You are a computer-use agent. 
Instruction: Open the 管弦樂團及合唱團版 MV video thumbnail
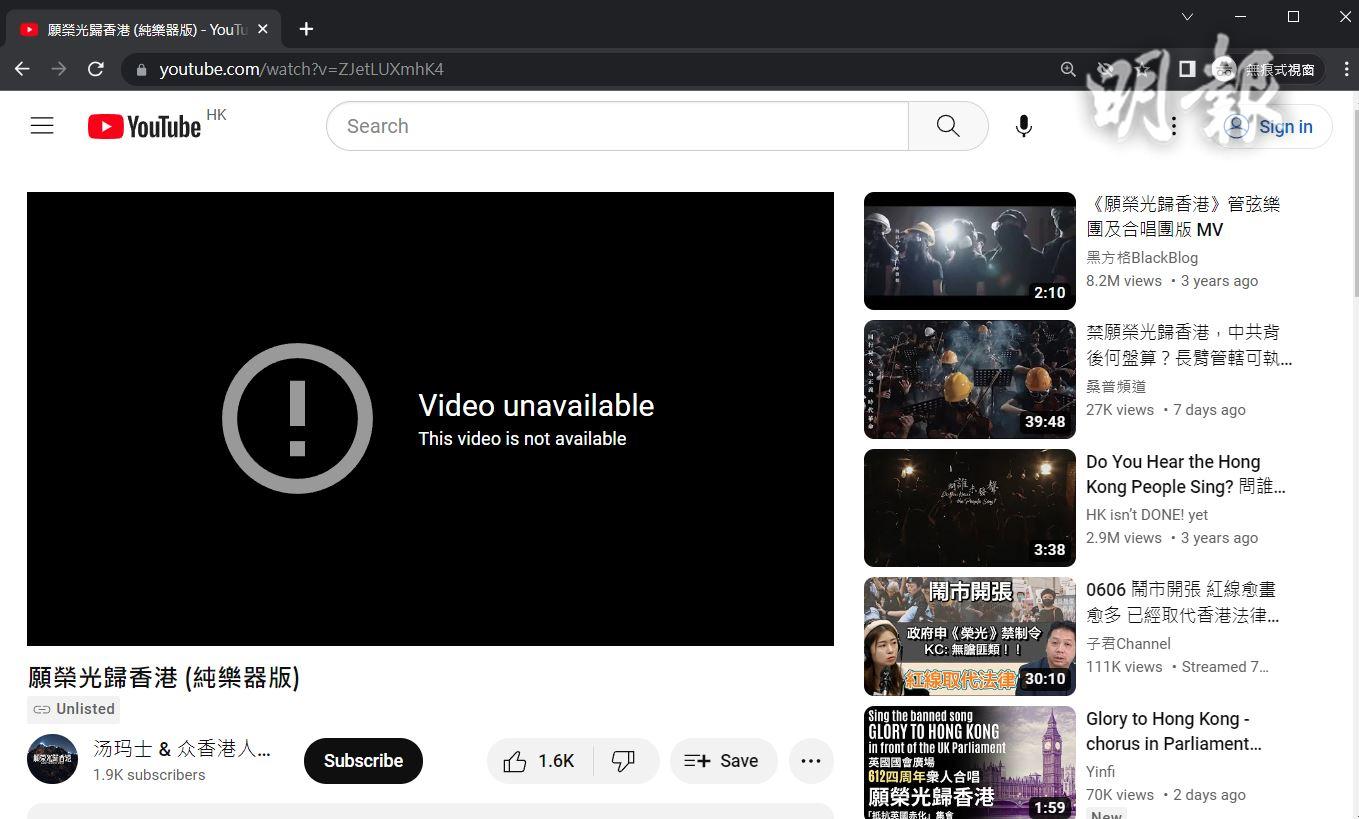[969, 251]
